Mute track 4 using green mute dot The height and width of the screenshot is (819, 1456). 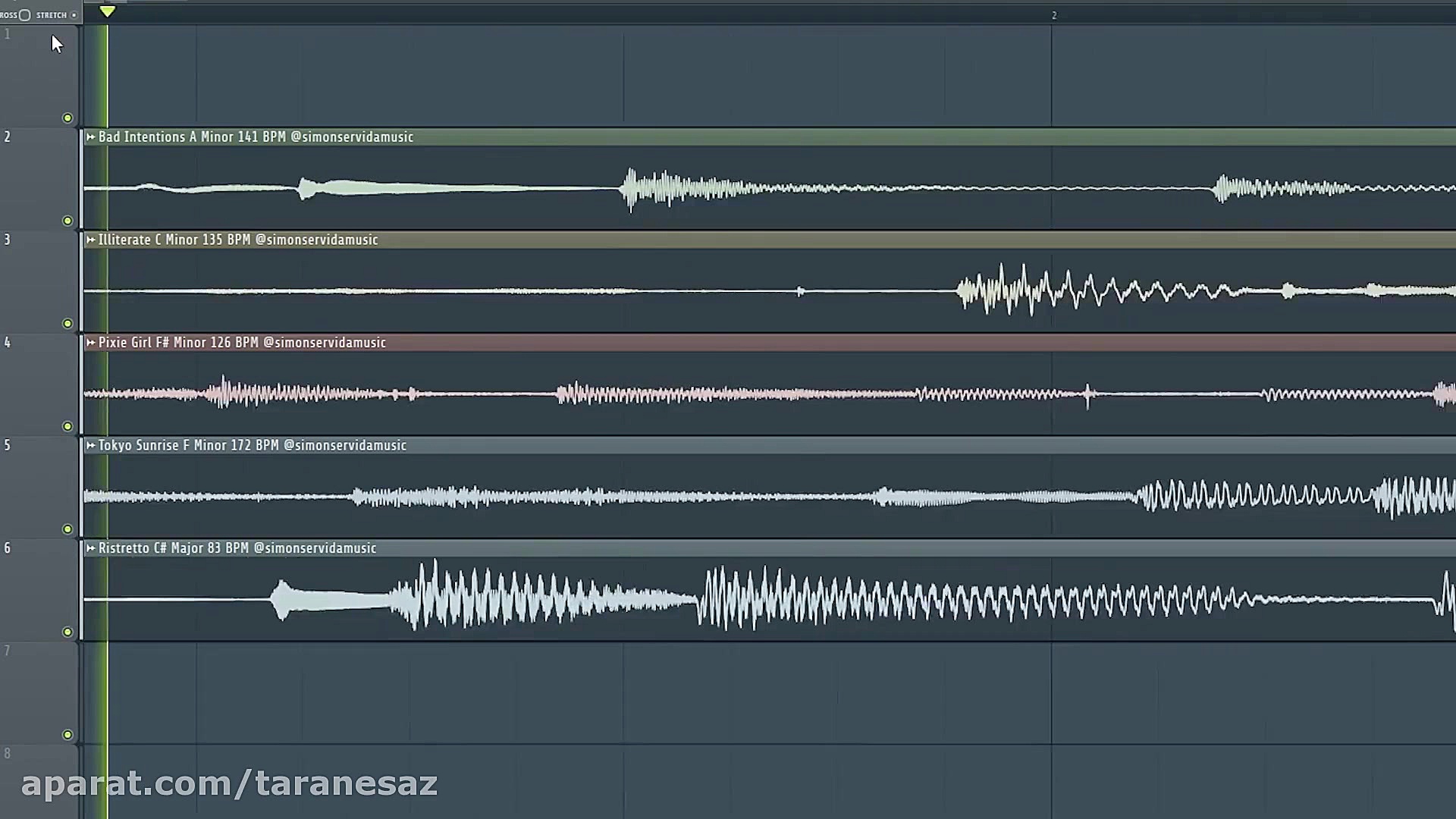click(x=67, y=426)
